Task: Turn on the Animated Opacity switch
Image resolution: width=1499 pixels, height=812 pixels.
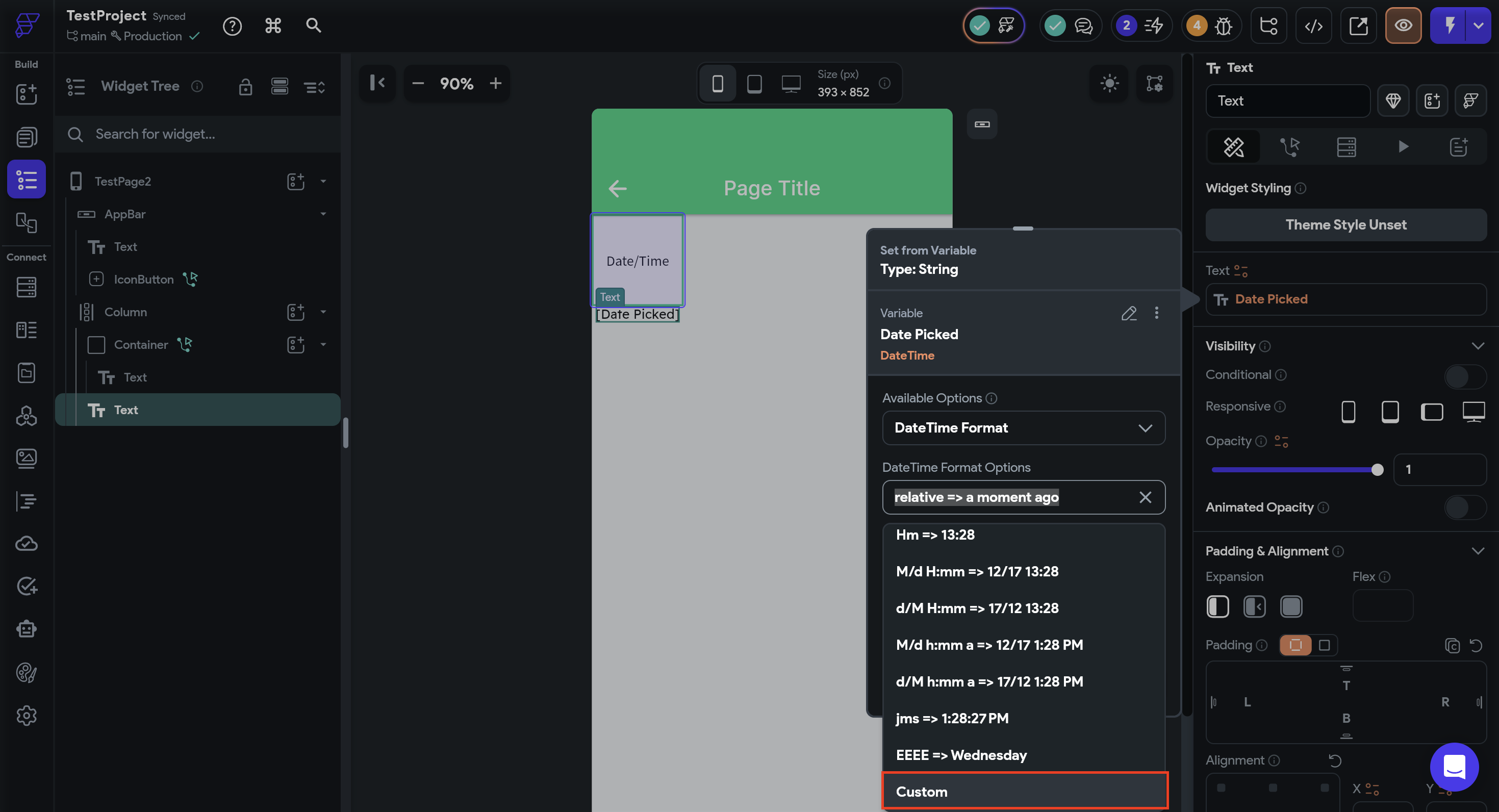Action: tap(1464, 508)
